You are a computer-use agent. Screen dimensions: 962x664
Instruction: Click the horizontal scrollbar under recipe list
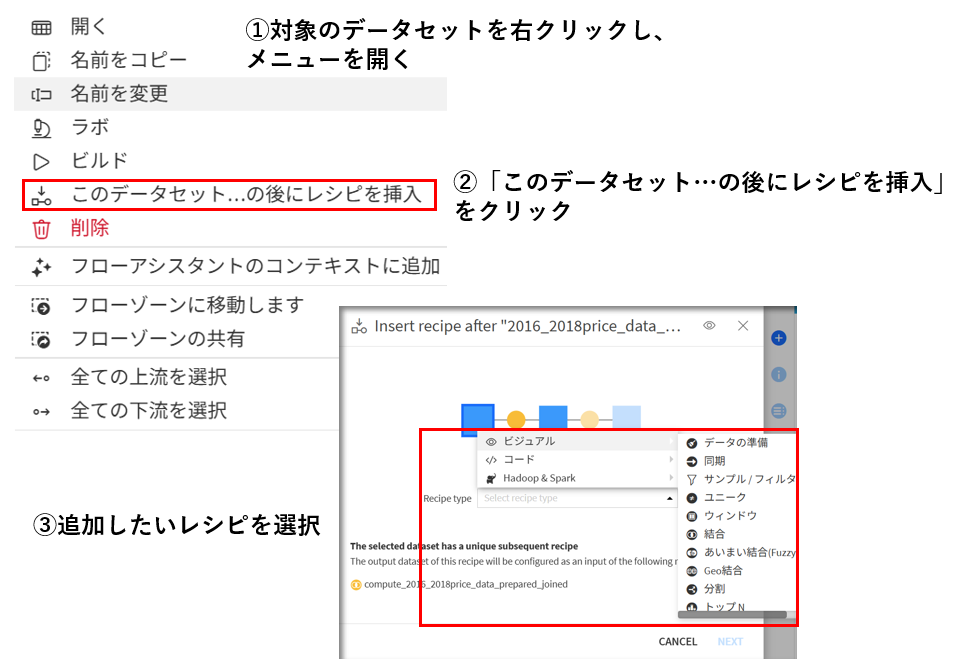tap(731, 614)
